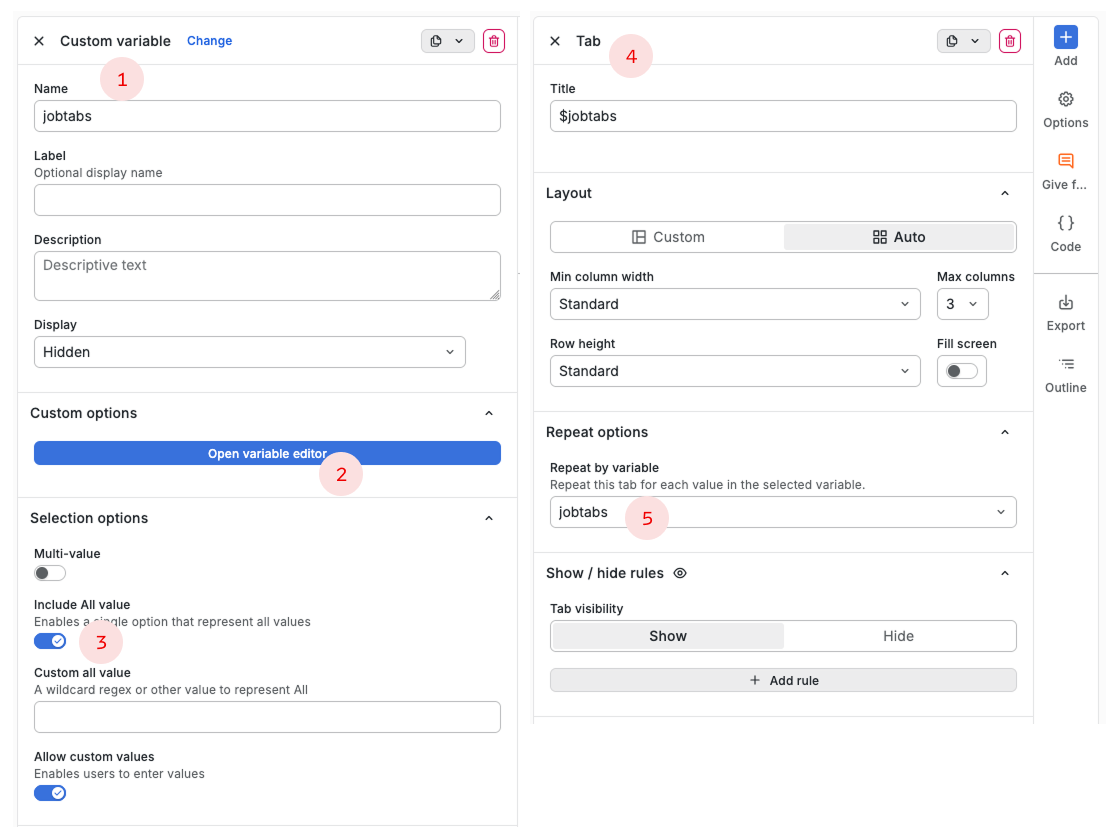Collapse the Layout section
The image size is (1116, 838).
[1005, 194]
